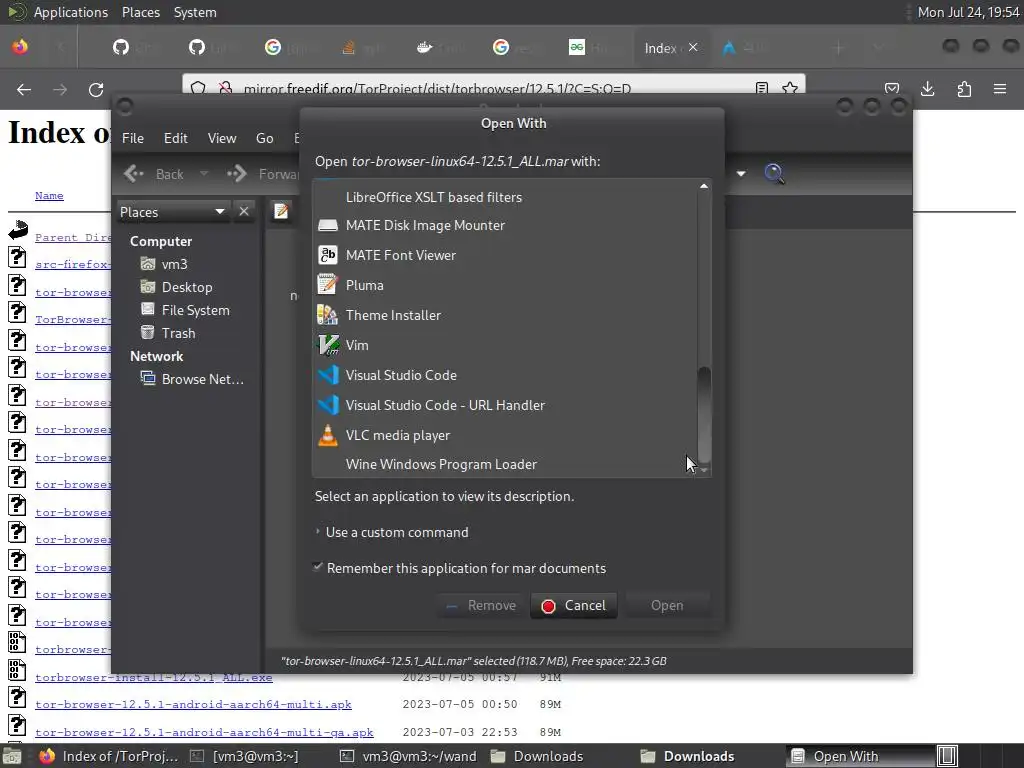Image resolution: width=1024 pixels, height=768 pixels.
Task: Open Desktop in the Places sidebar
Action: [186, 287]
